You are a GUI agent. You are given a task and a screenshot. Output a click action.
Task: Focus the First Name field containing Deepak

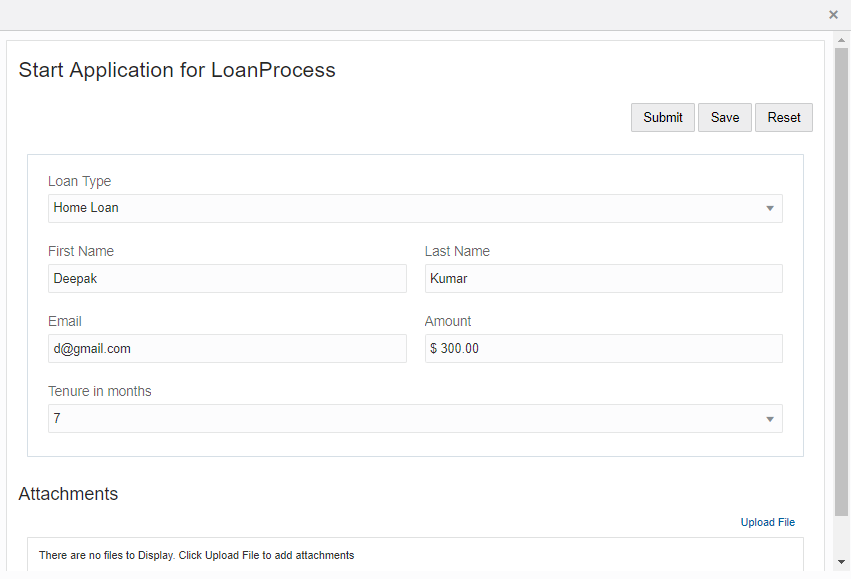(227, 279)
